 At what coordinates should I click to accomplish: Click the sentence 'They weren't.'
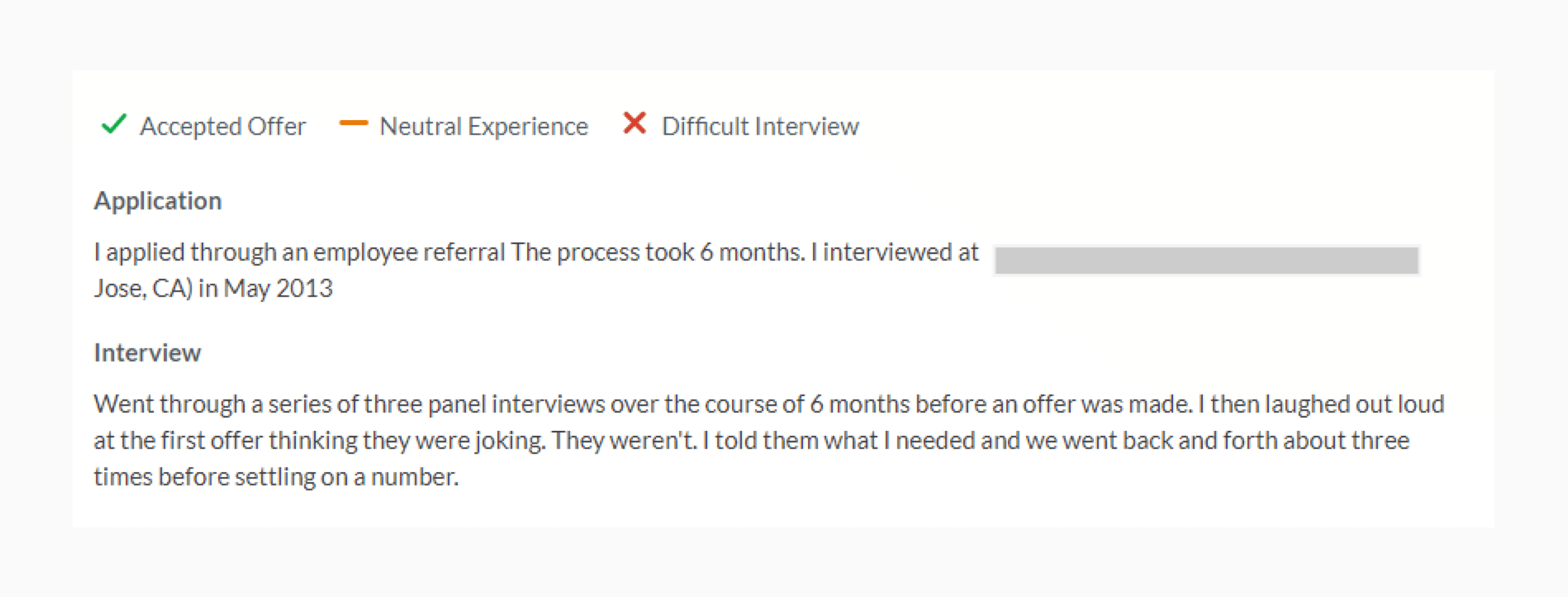624,441
